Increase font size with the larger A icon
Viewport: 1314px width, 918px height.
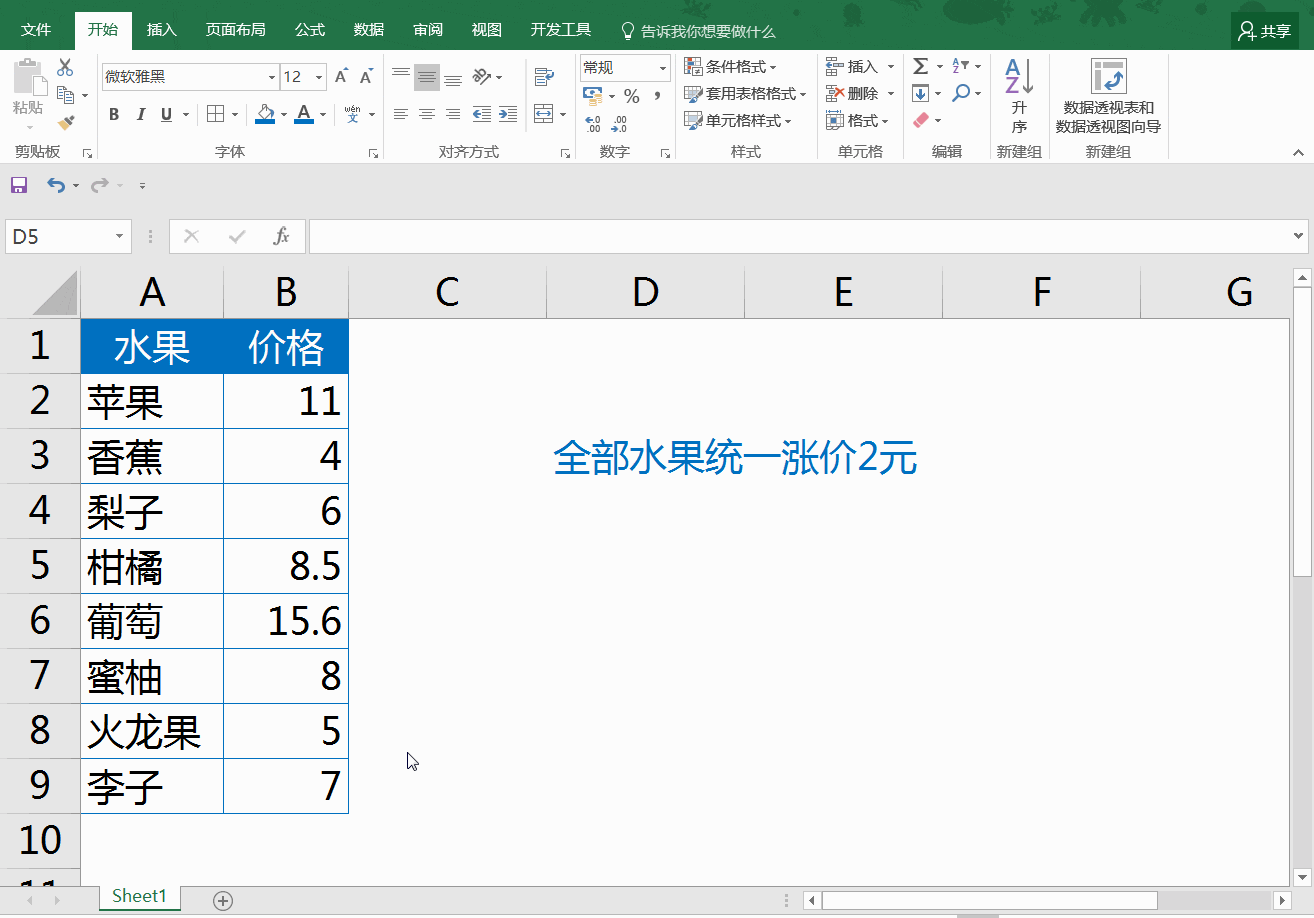(342, 77)
